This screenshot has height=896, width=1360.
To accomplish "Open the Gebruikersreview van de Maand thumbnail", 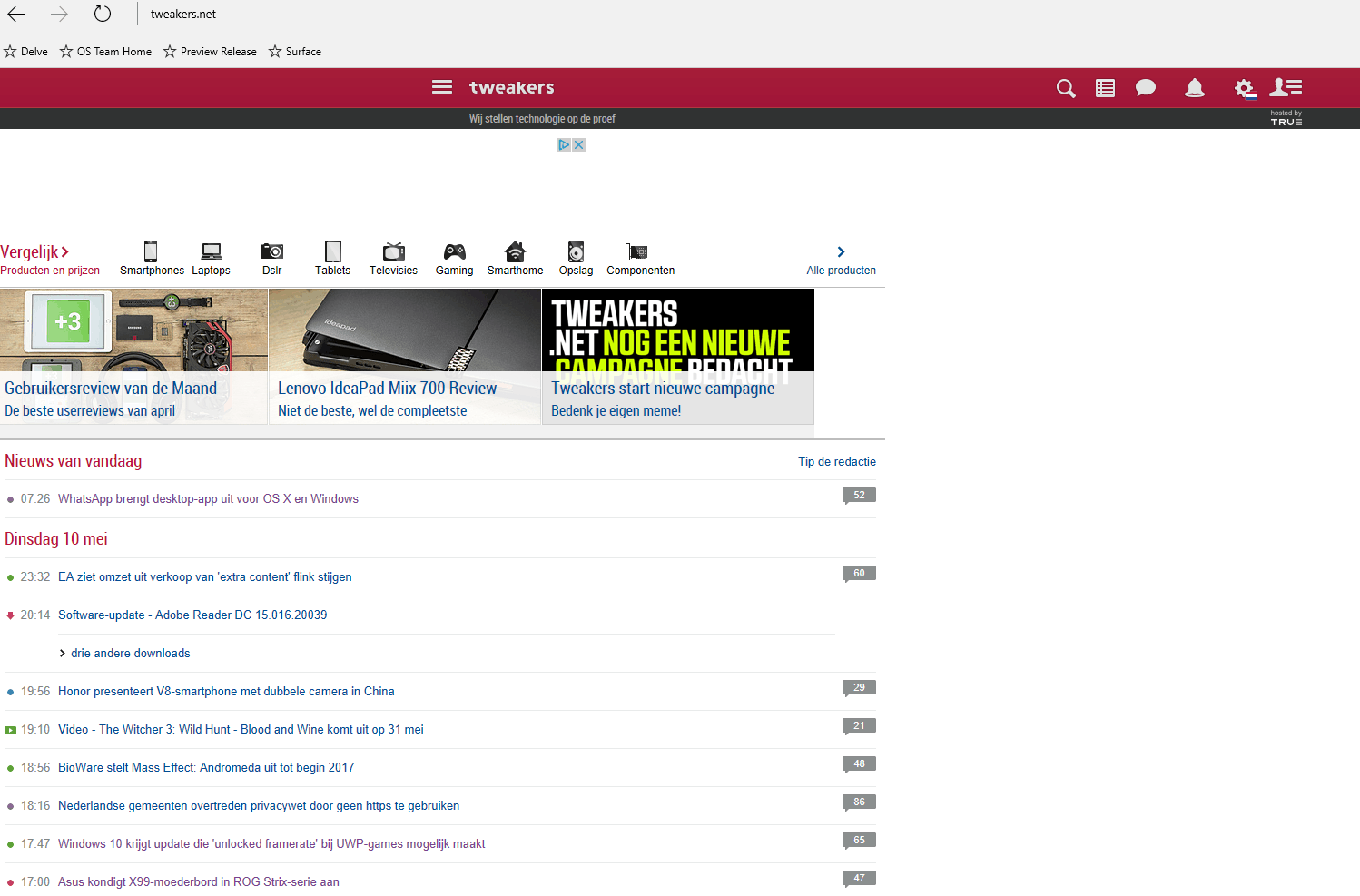I will pos(133,356).
